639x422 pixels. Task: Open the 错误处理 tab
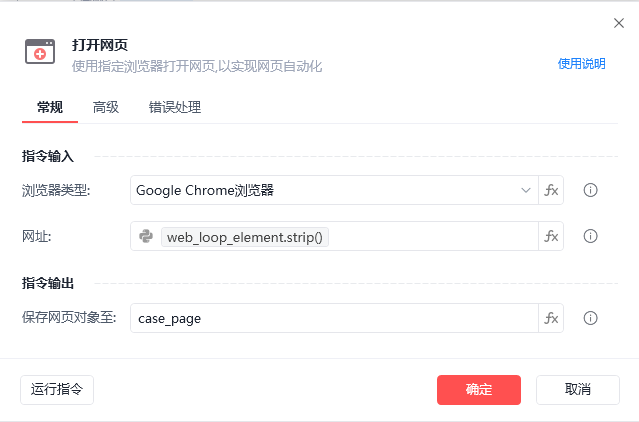pos(175,107)
